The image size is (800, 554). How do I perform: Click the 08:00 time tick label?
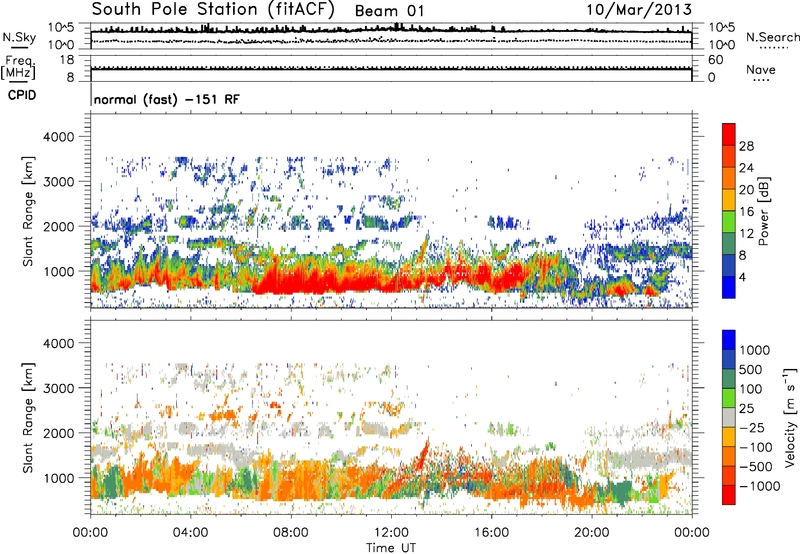coord(291,533)
